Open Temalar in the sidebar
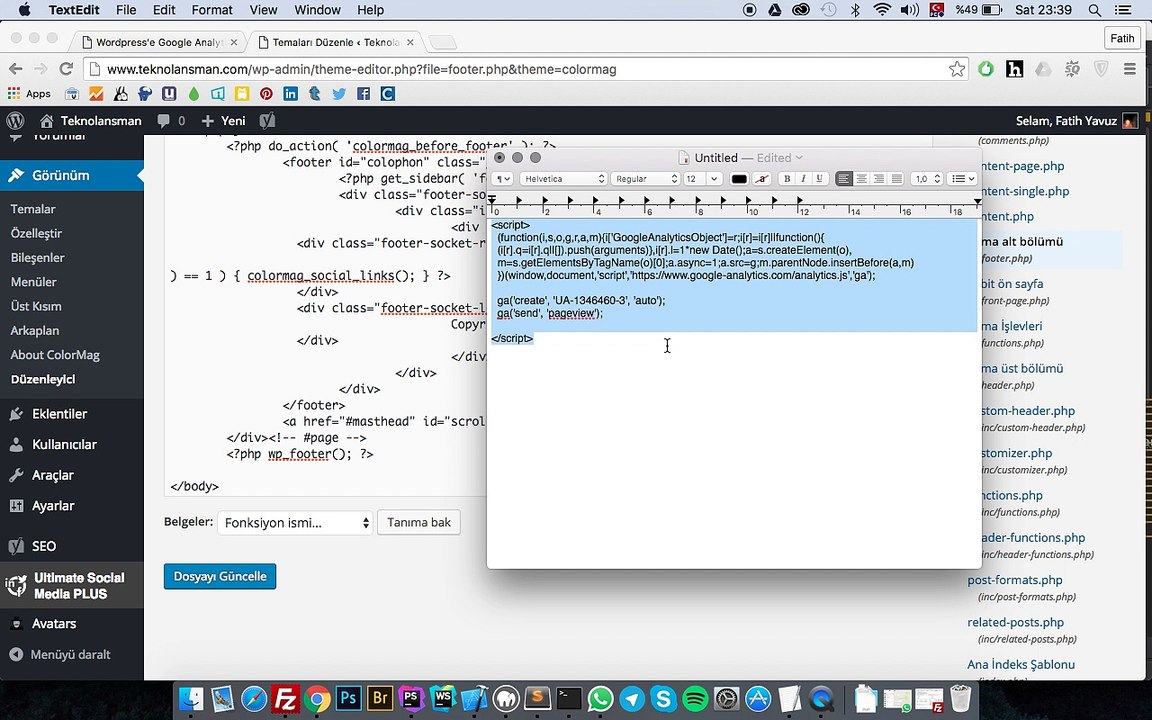 [33, 209]
